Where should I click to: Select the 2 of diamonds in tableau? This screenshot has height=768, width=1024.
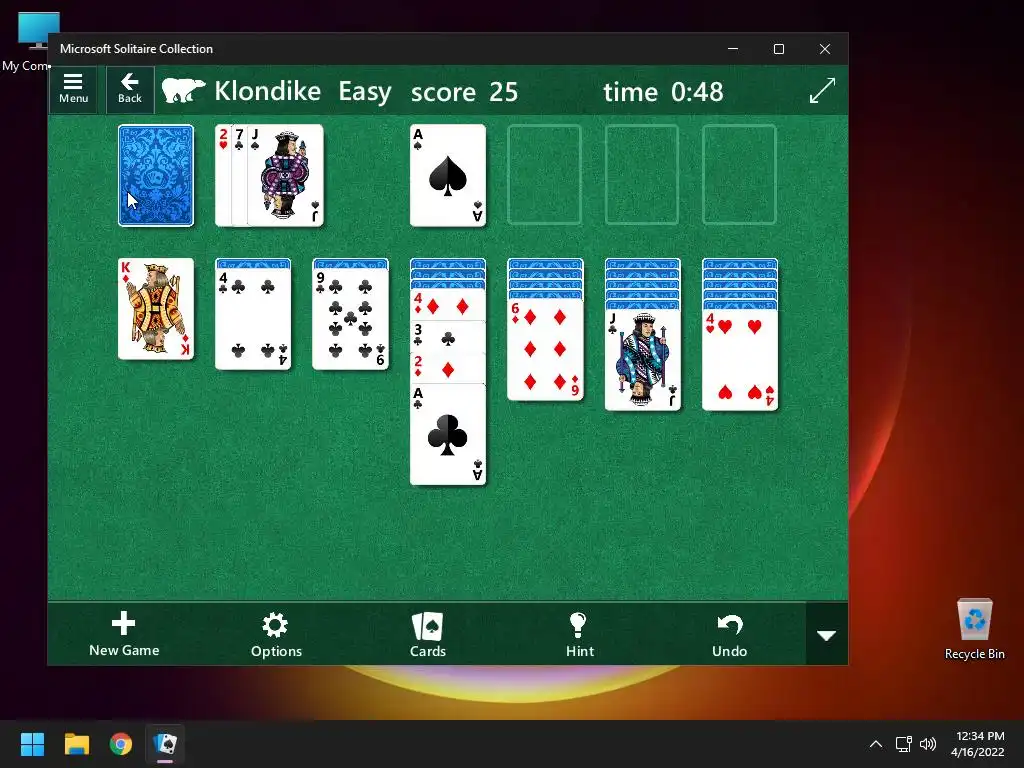click(448, 368)
